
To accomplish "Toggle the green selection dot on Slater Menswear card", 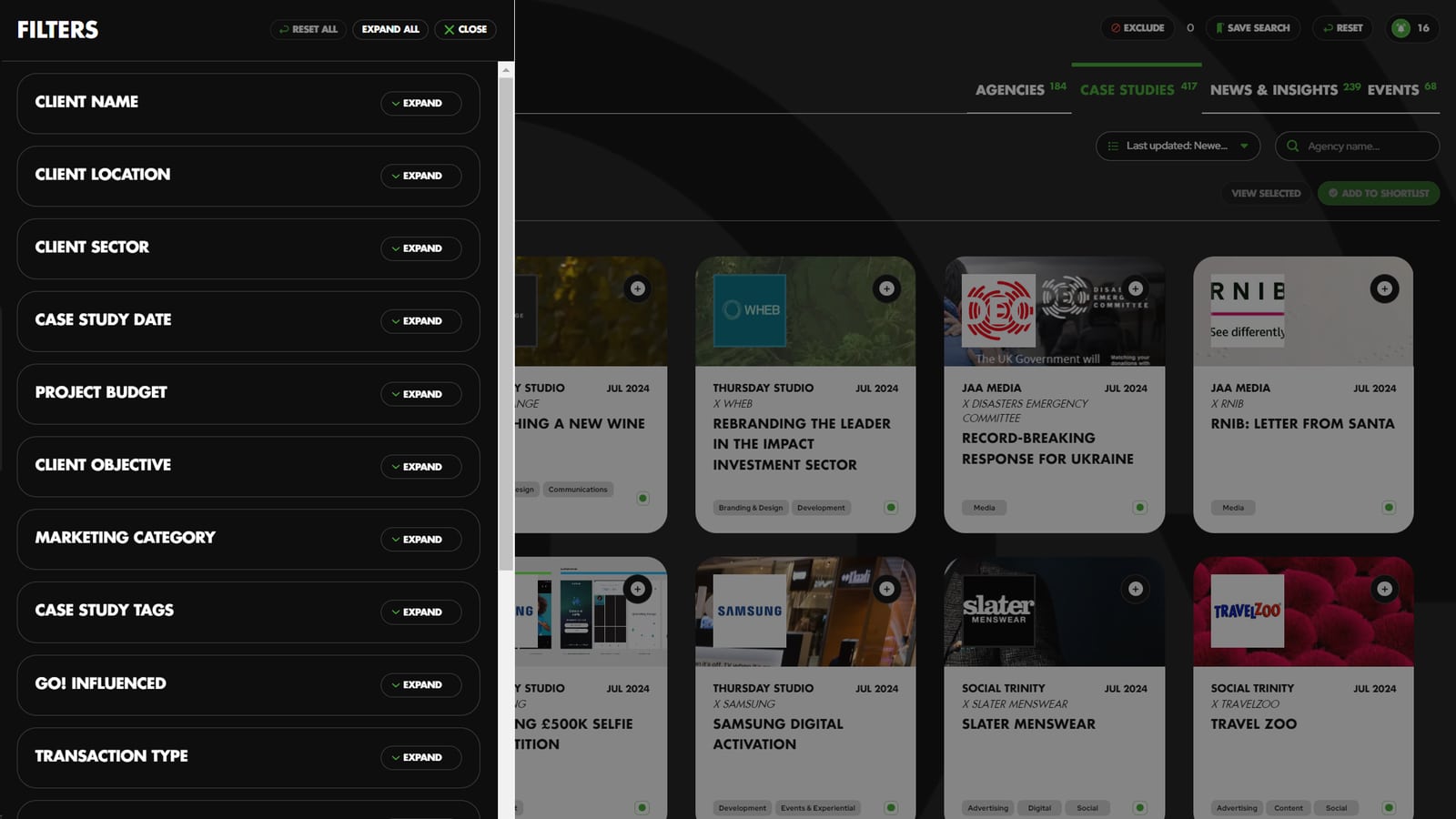I will (1140, 807).
